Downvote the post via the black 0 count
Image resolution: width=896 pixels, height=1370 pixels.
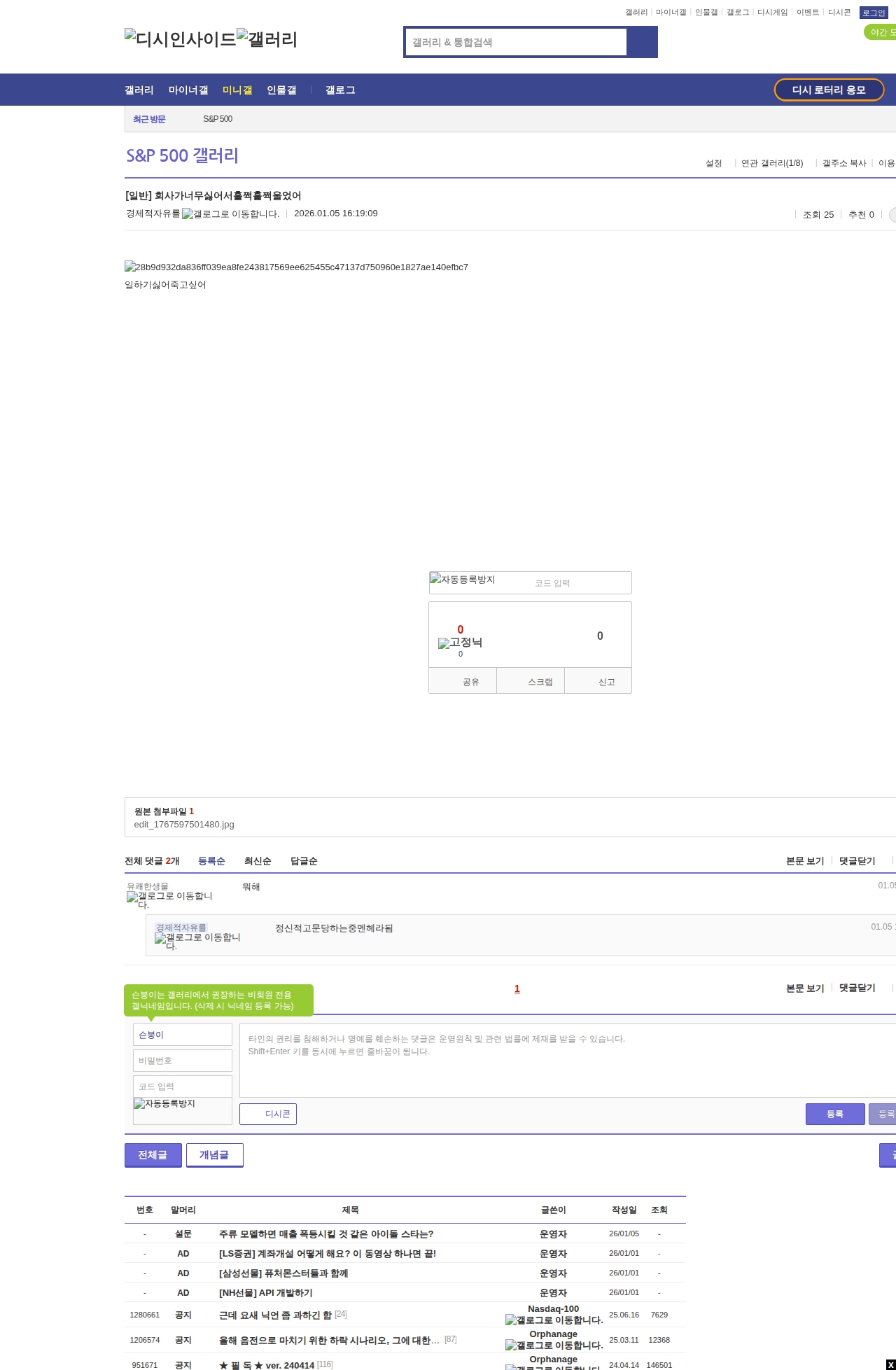tap(600, 636)
